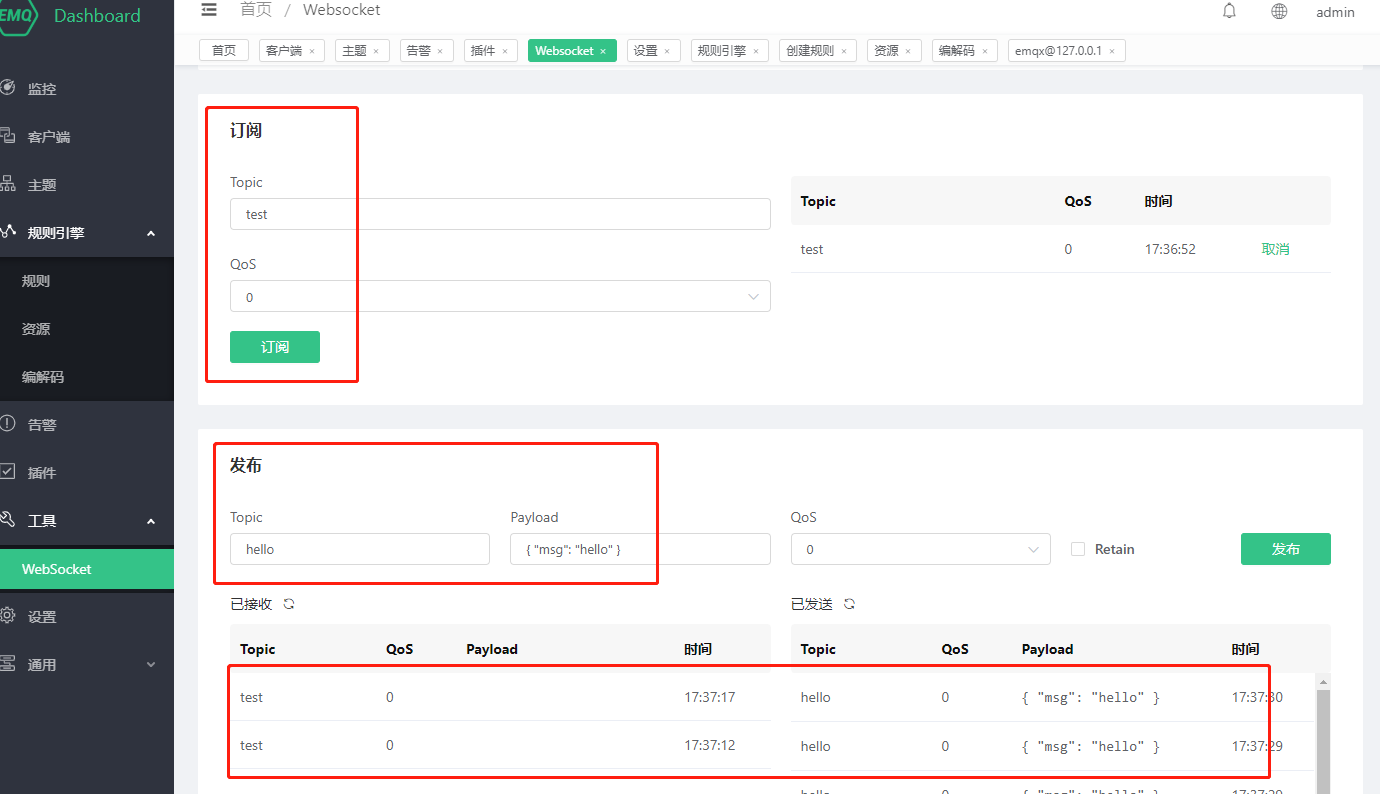This screenshot has height=794, width=1380.
Task: Refresh the 已发送 messages list
Action: tap(850, 604)
